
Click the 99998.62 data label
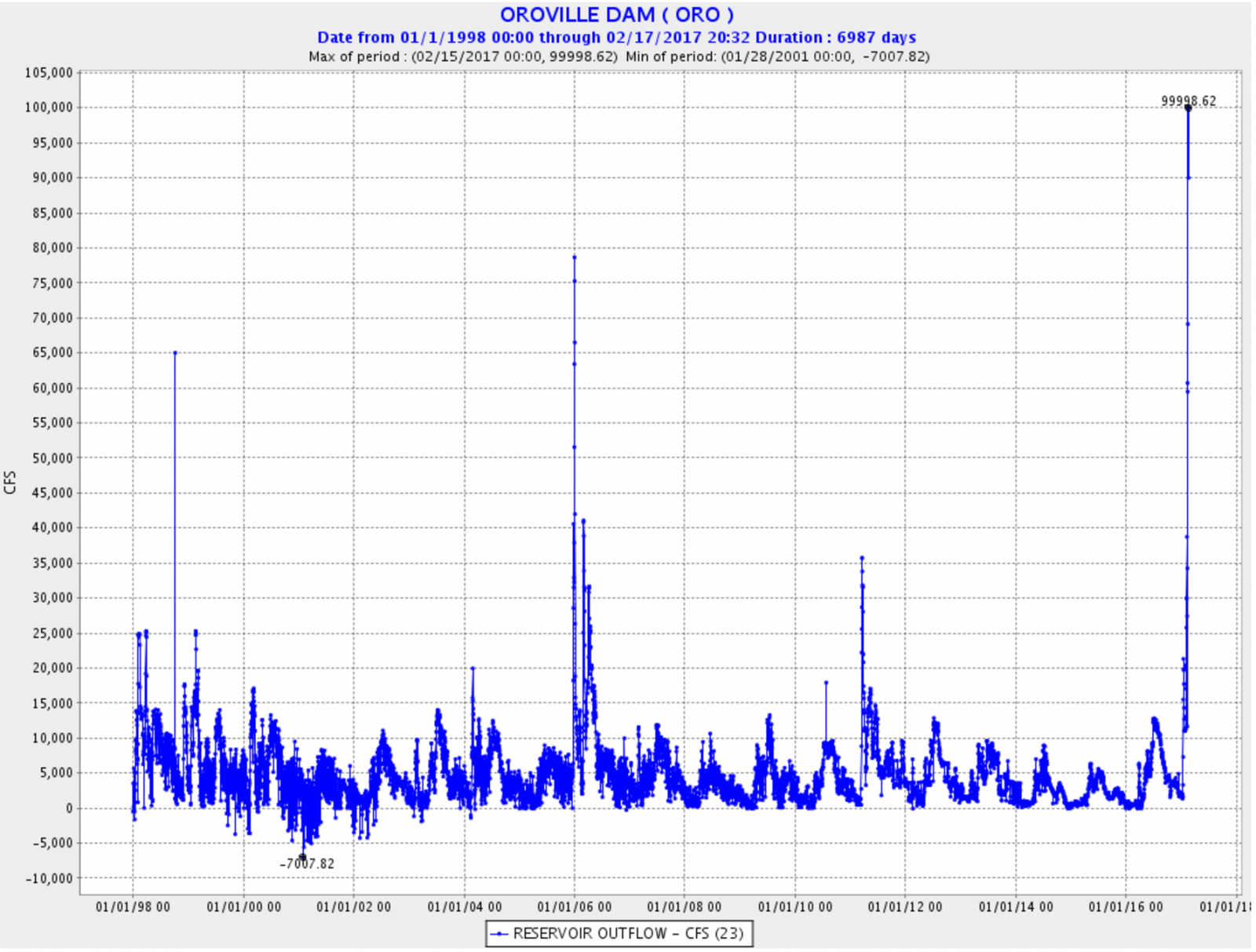(x=1188, y=100)
